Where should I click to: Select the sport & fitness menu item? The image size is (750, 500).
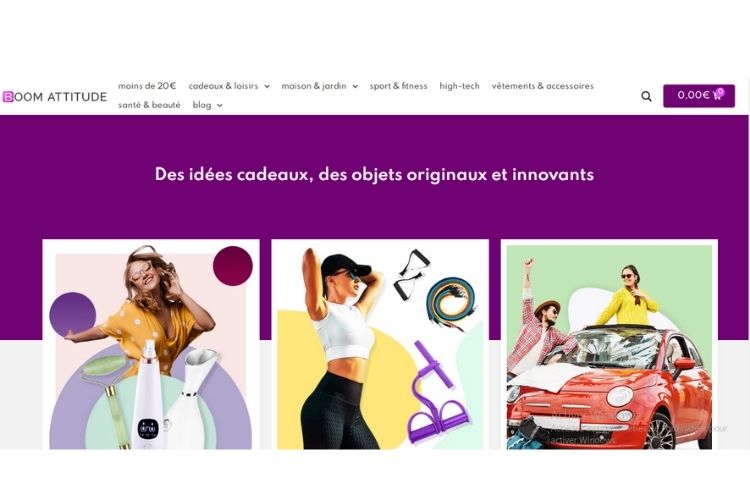point(398,86)
